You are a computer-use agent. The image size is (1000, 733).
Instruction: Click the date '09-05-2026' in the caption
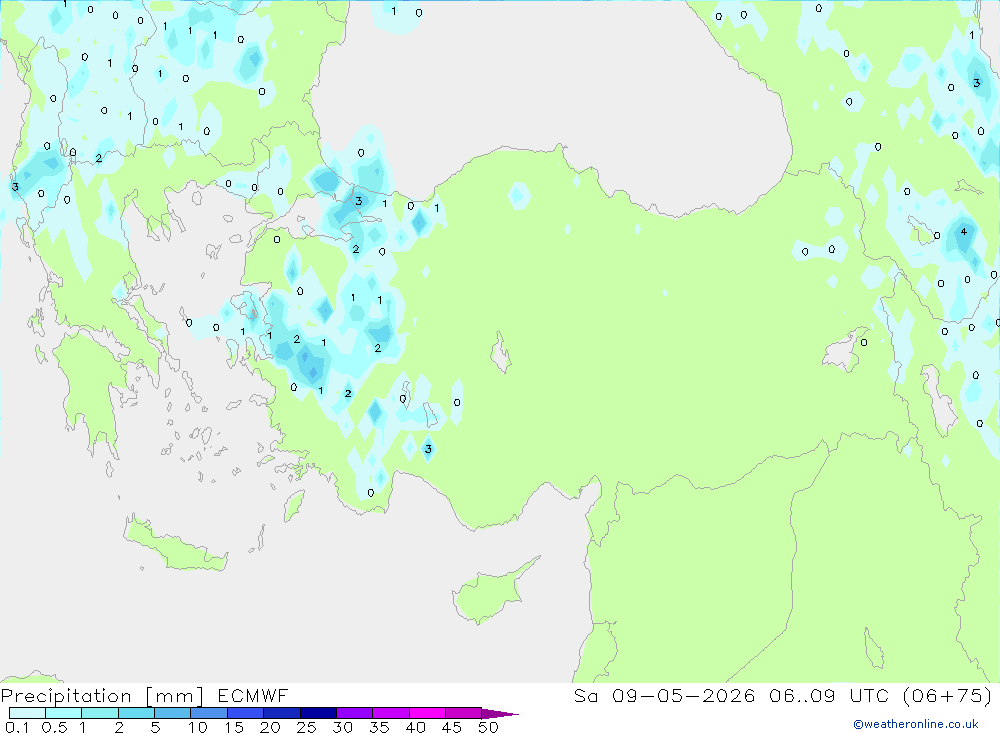pyautogui.click(x=684, y=695)
